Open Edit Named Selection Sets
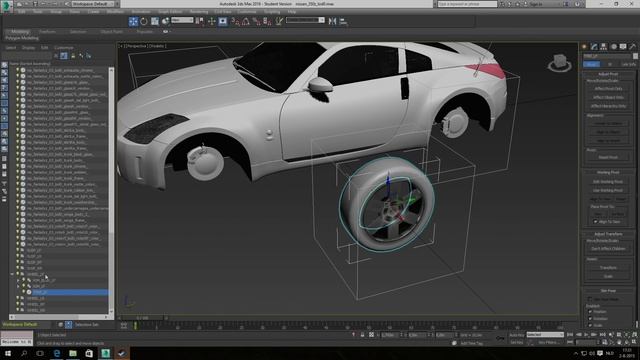 (x=279, y=21)
